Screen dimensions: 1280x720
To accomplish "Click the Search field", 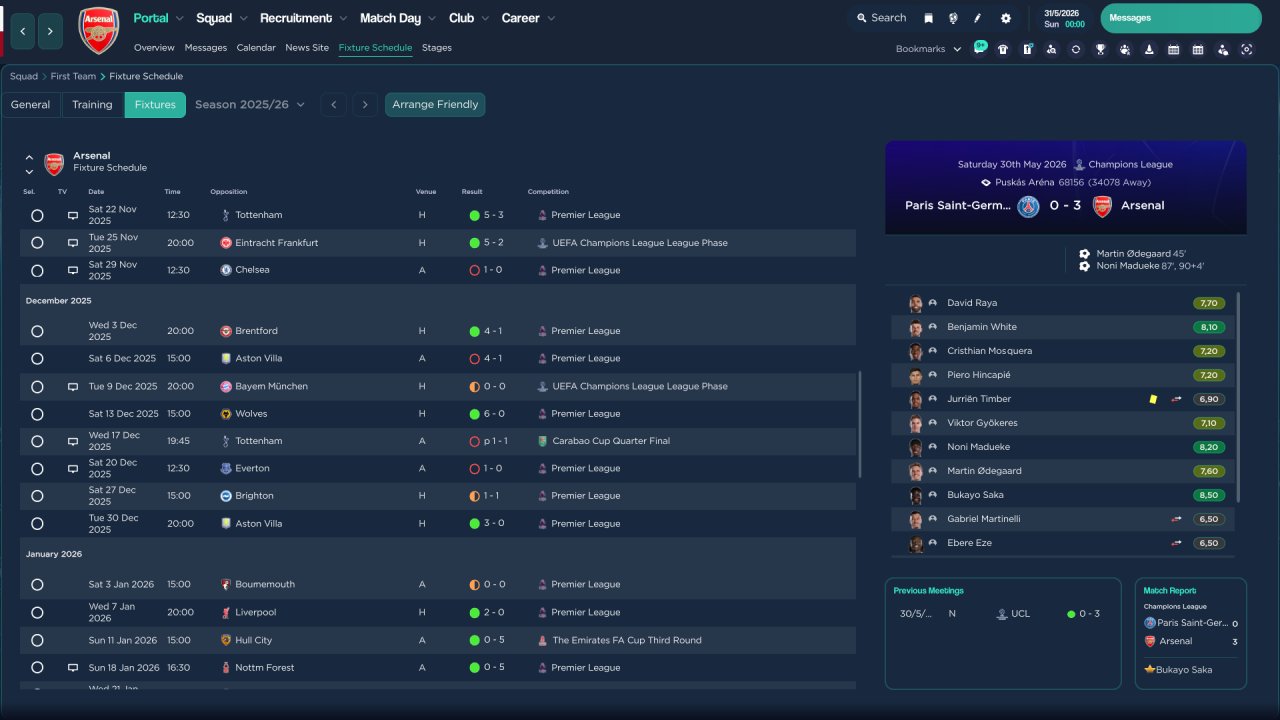I will tap(881, 18).
